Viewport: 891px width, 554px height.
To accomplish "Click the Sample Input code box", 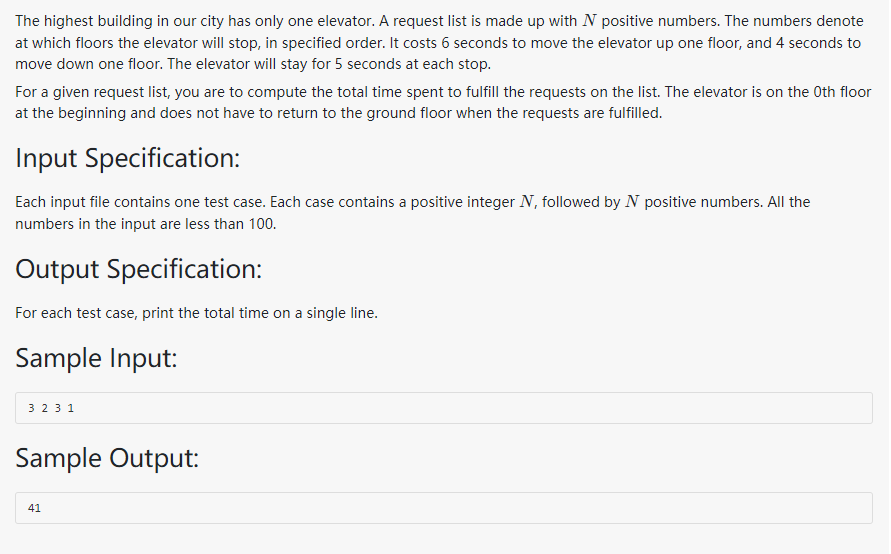I will point(443,408).
